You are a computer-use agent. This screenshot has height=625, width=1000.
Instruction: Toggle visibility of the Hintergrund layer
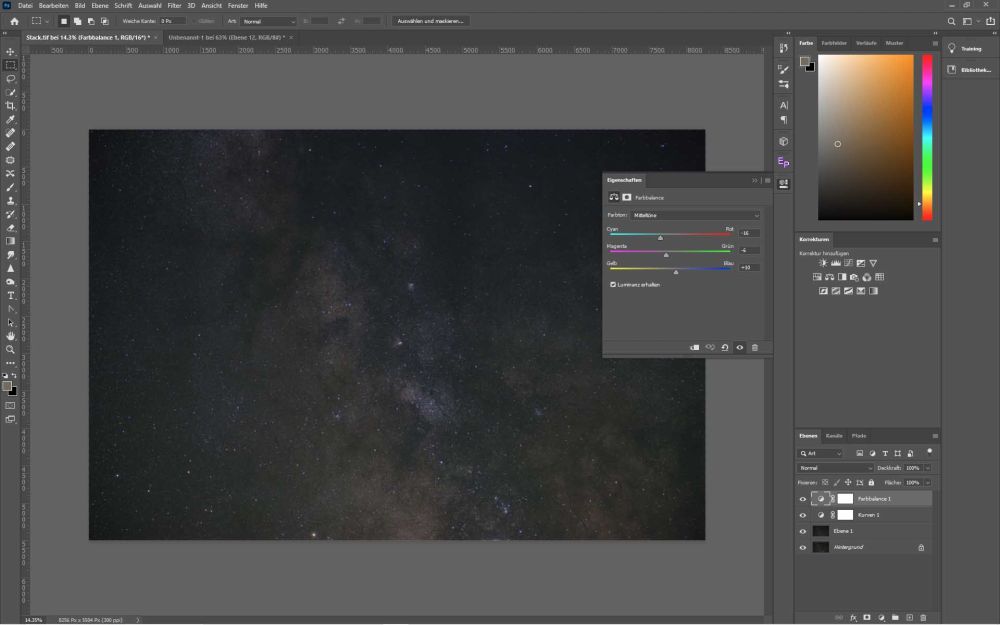[x=803, y=547]
